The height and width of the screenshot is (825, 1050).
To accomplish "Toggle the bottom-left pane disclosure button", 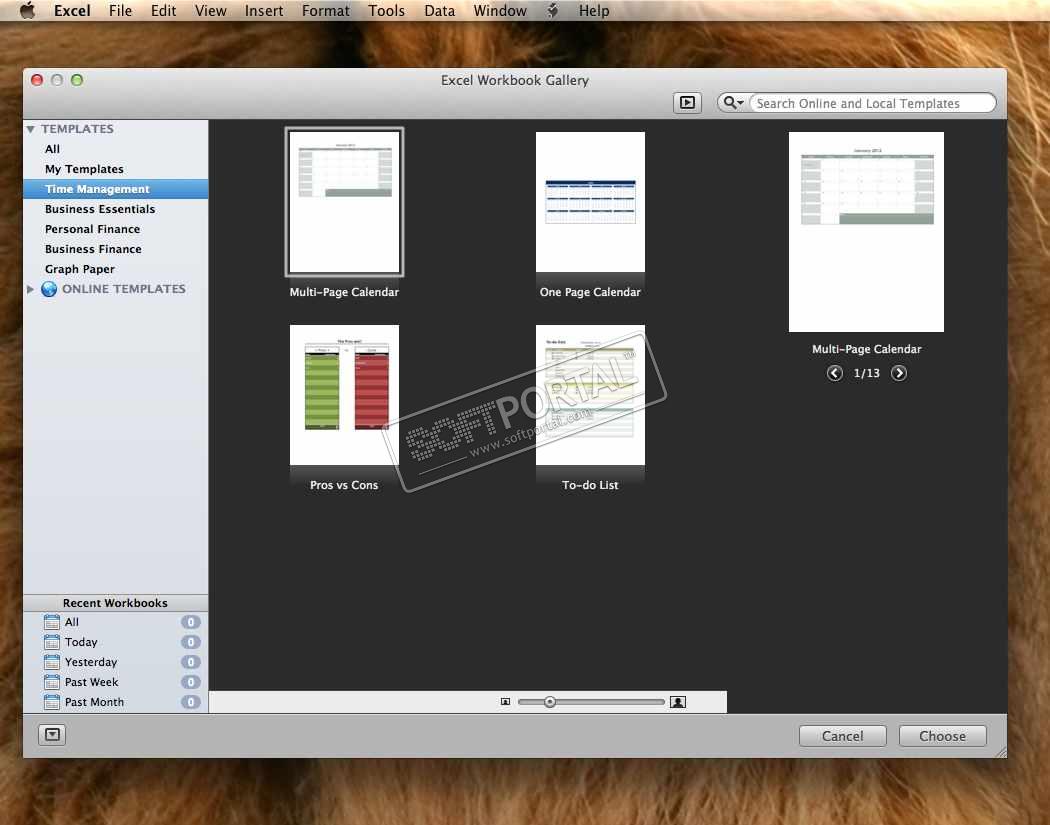I will click(52, 735).
